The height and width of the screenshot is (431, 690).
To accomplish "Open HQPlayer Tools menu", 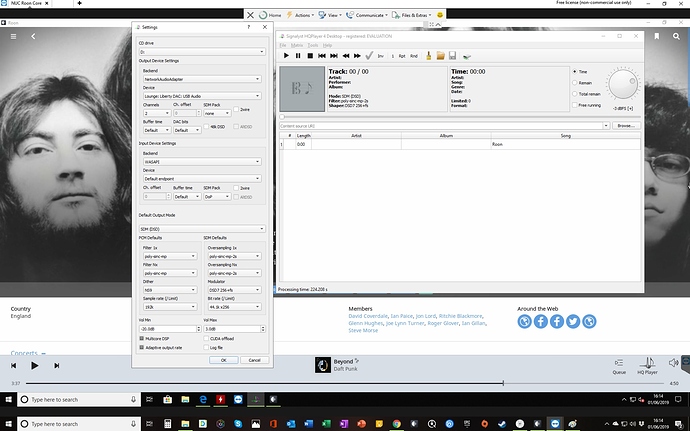I will [313, 45].
